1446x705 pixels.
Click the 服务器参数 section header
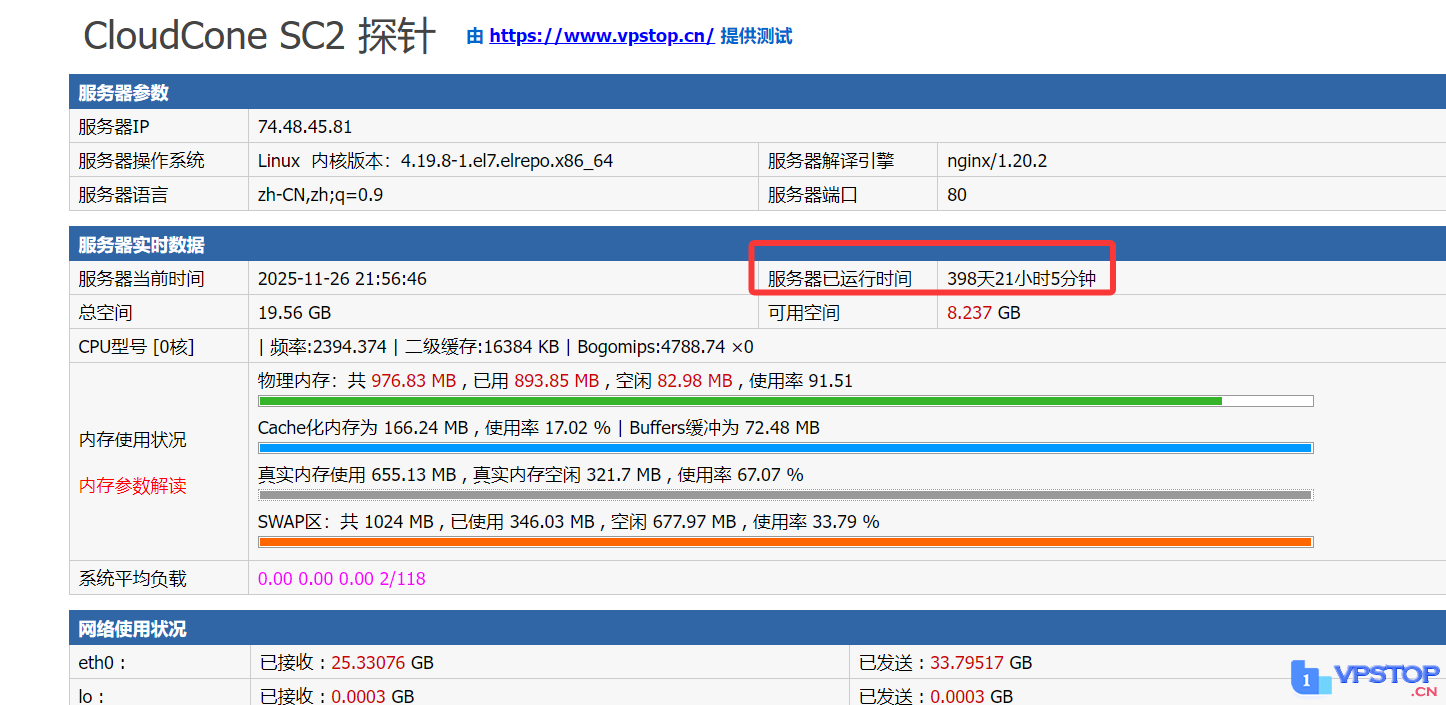[x=124, y=93]
